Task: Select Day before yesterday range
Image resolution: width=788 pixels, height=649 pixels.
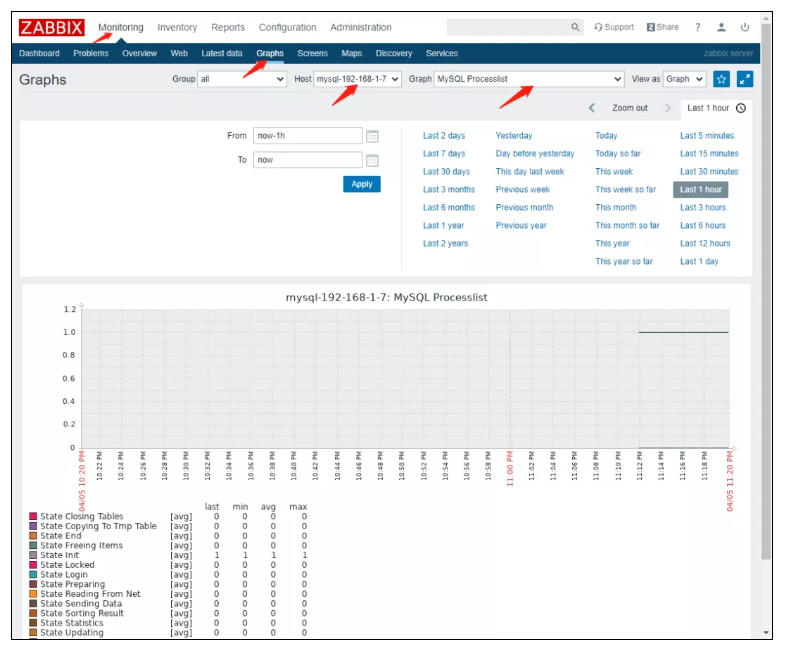Action: 535,154
